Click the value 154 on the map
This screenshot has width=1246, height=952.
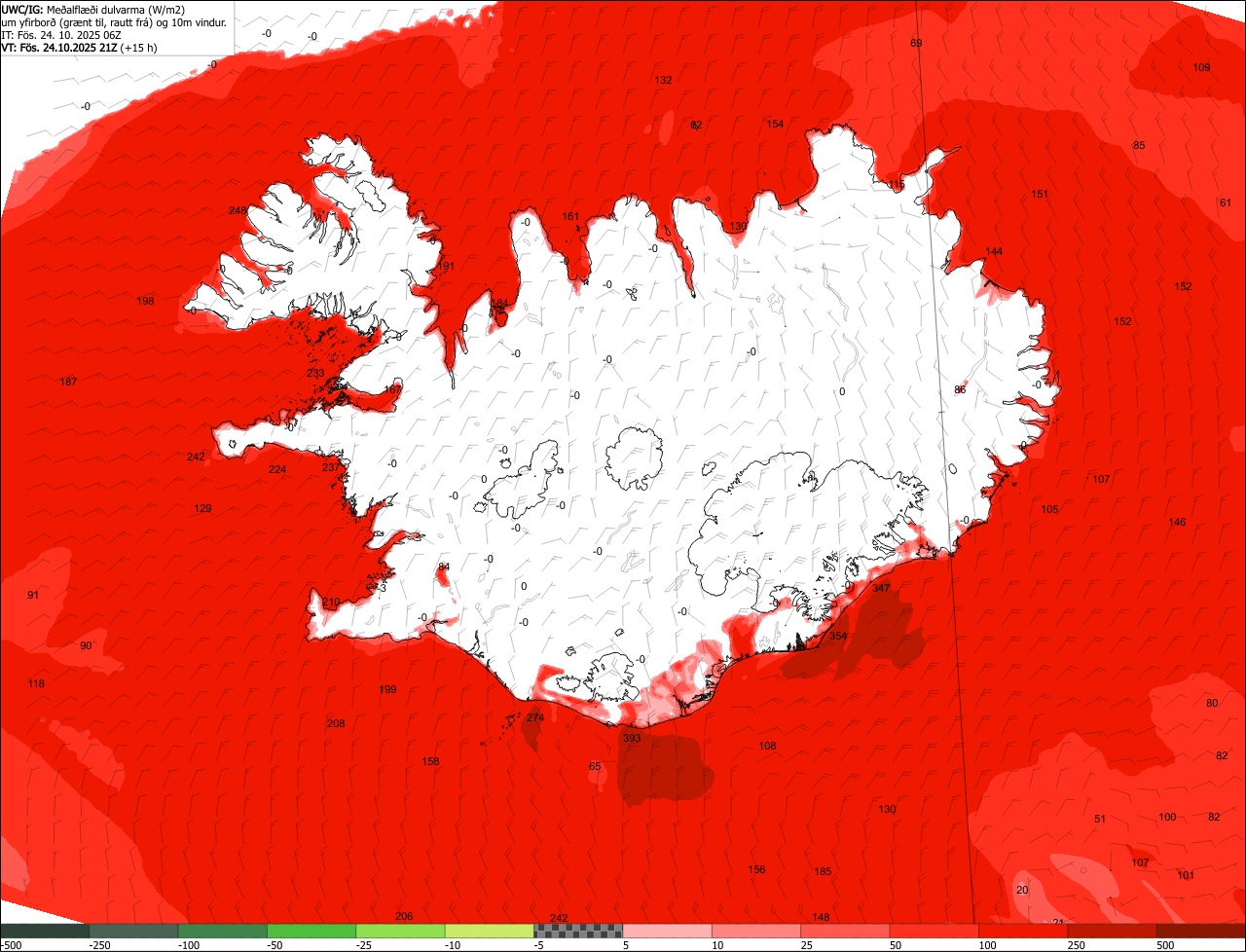(x=775, y=124)
